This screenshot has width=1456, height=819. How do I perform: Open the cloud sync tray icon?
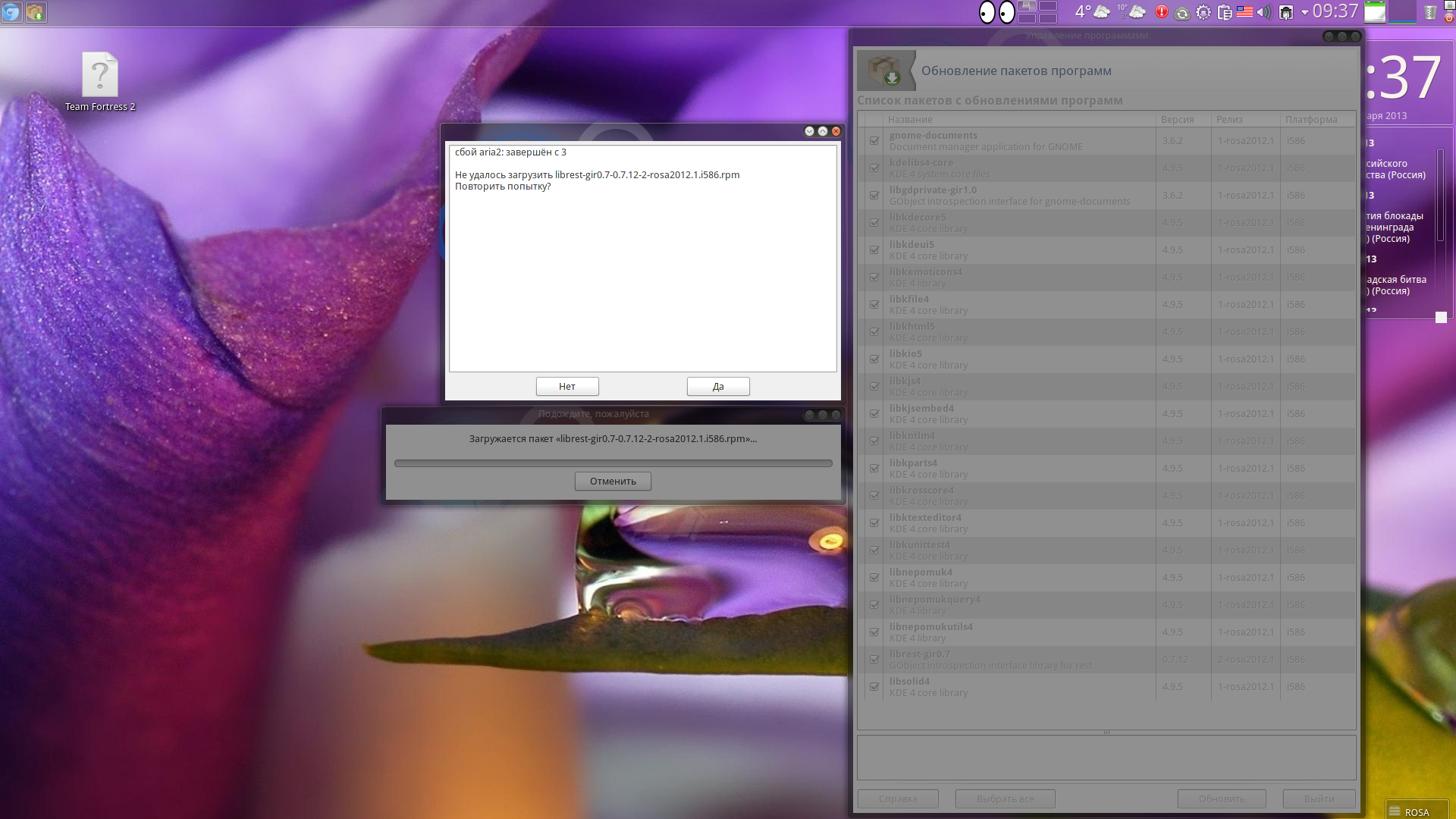point(1181,12)
